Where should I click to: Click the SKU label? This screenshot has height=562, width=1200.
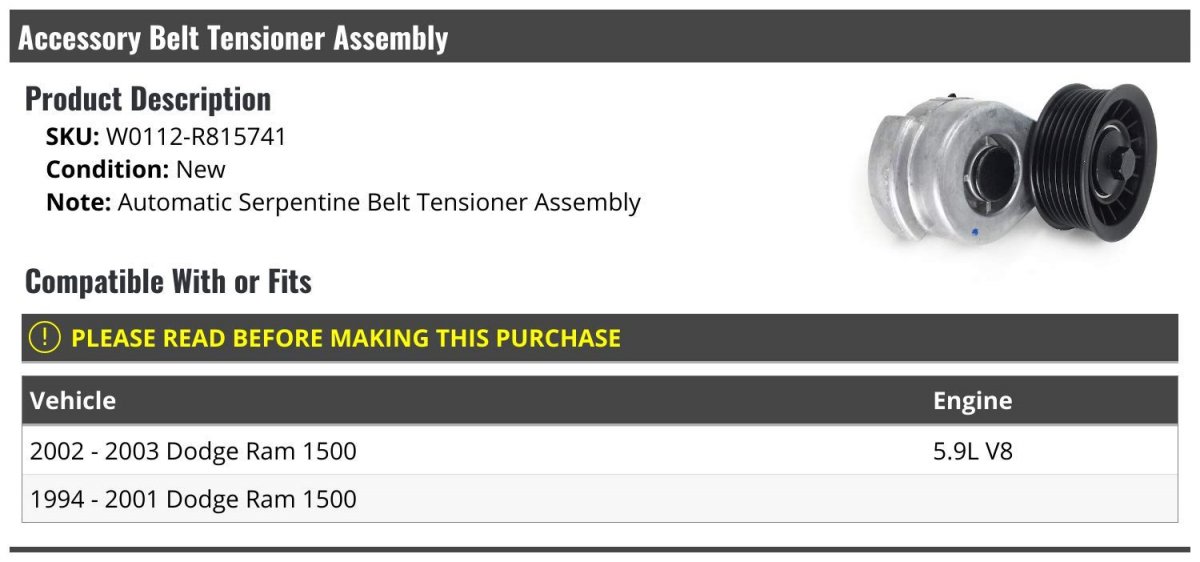[x=73, y=137]
